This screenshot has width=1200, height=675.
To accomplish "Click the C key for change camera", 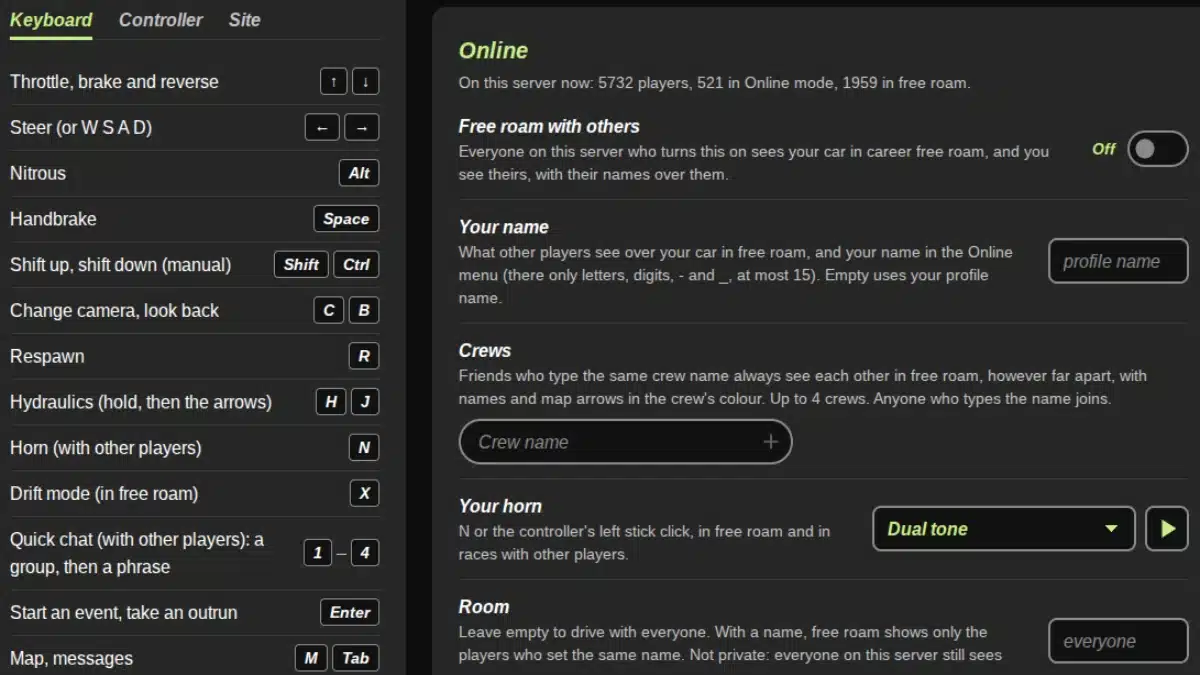I will [x=328, y=310].
